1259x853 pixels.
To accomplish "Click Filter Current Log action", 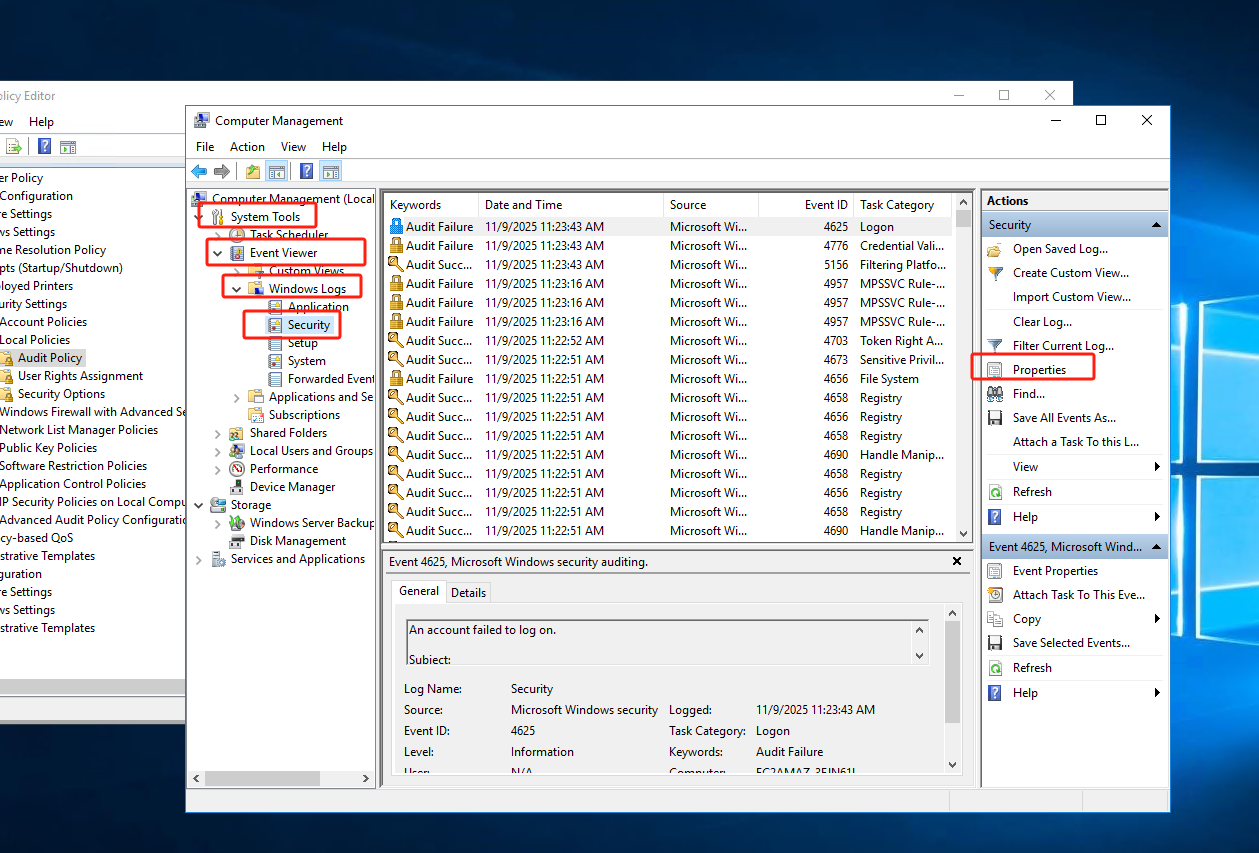I will 1062,346.
